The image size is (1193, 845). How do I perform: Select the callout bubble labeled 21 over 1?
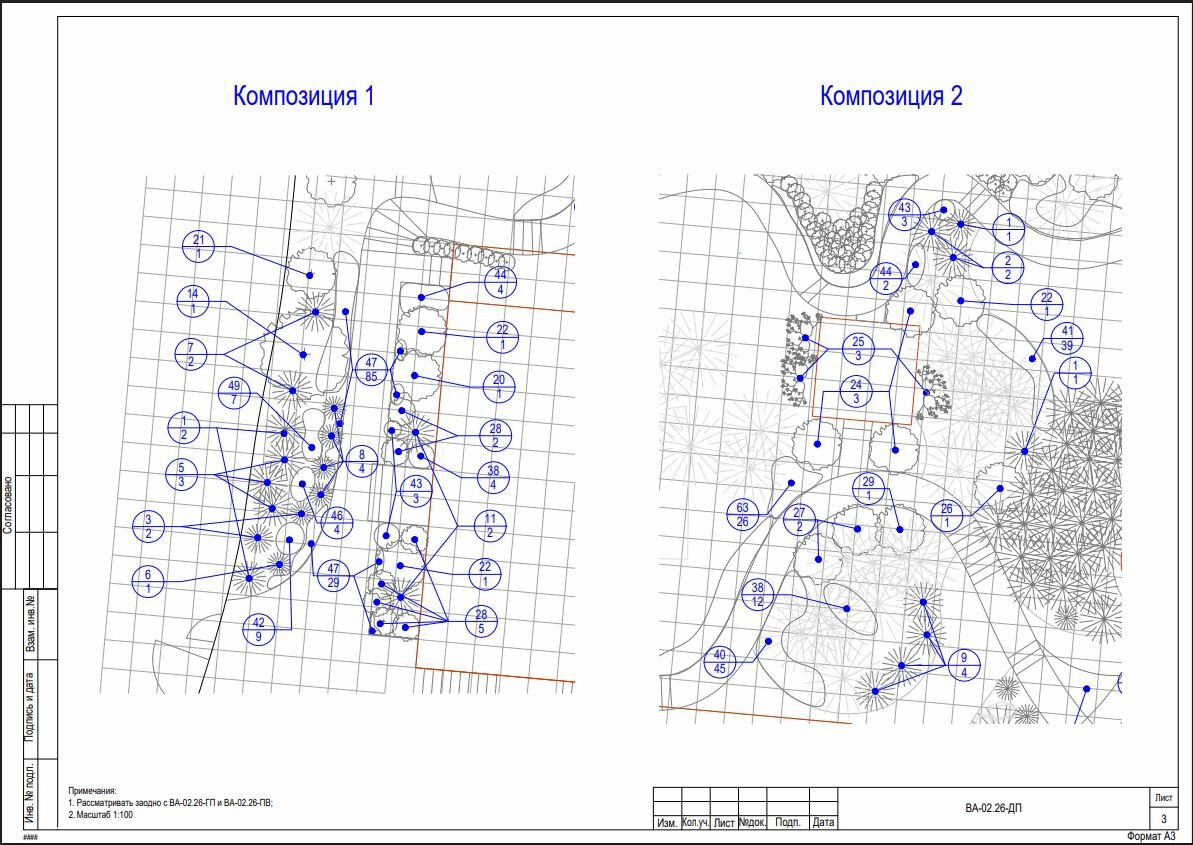[199, 246]
